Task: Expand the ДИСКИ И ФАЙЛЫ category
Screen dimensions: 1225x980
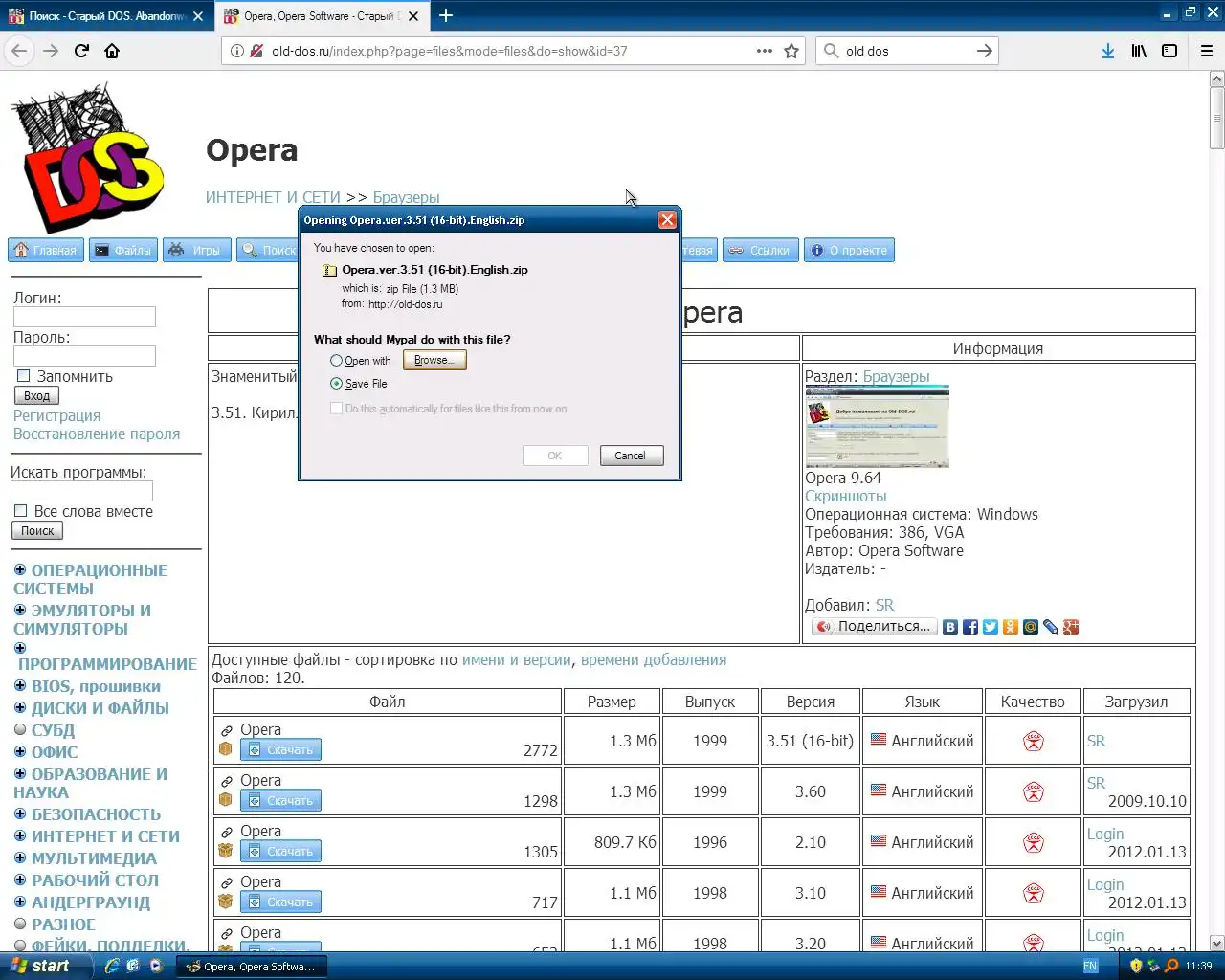Action: pos(20,707)
